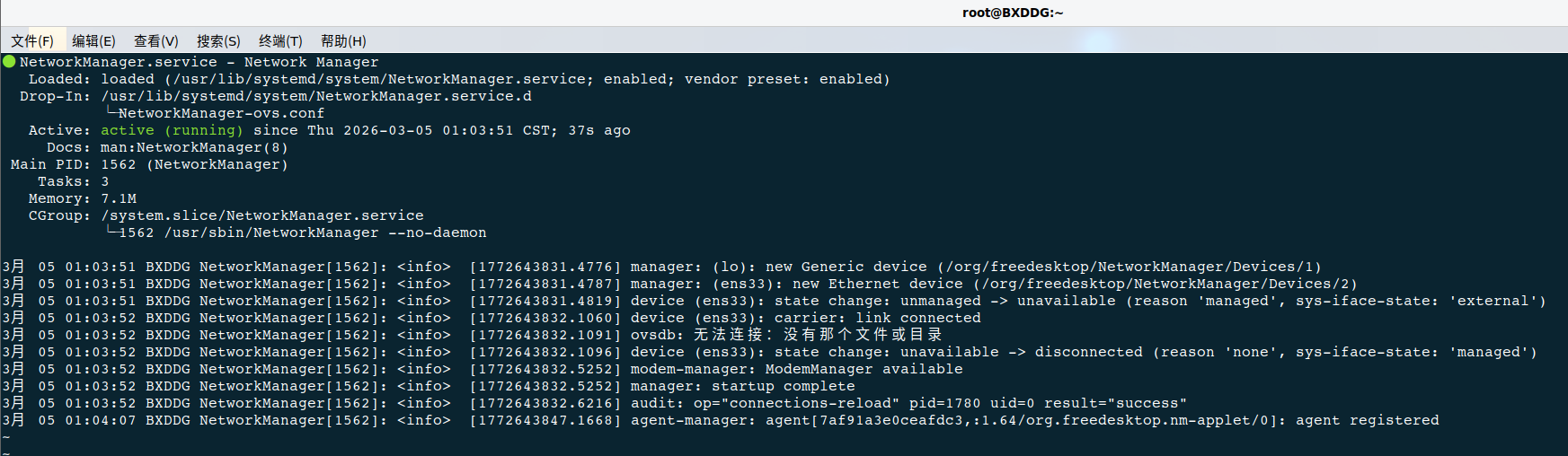Click the man:NetworkManager(8) docs reference

click(x=194, y=147)
